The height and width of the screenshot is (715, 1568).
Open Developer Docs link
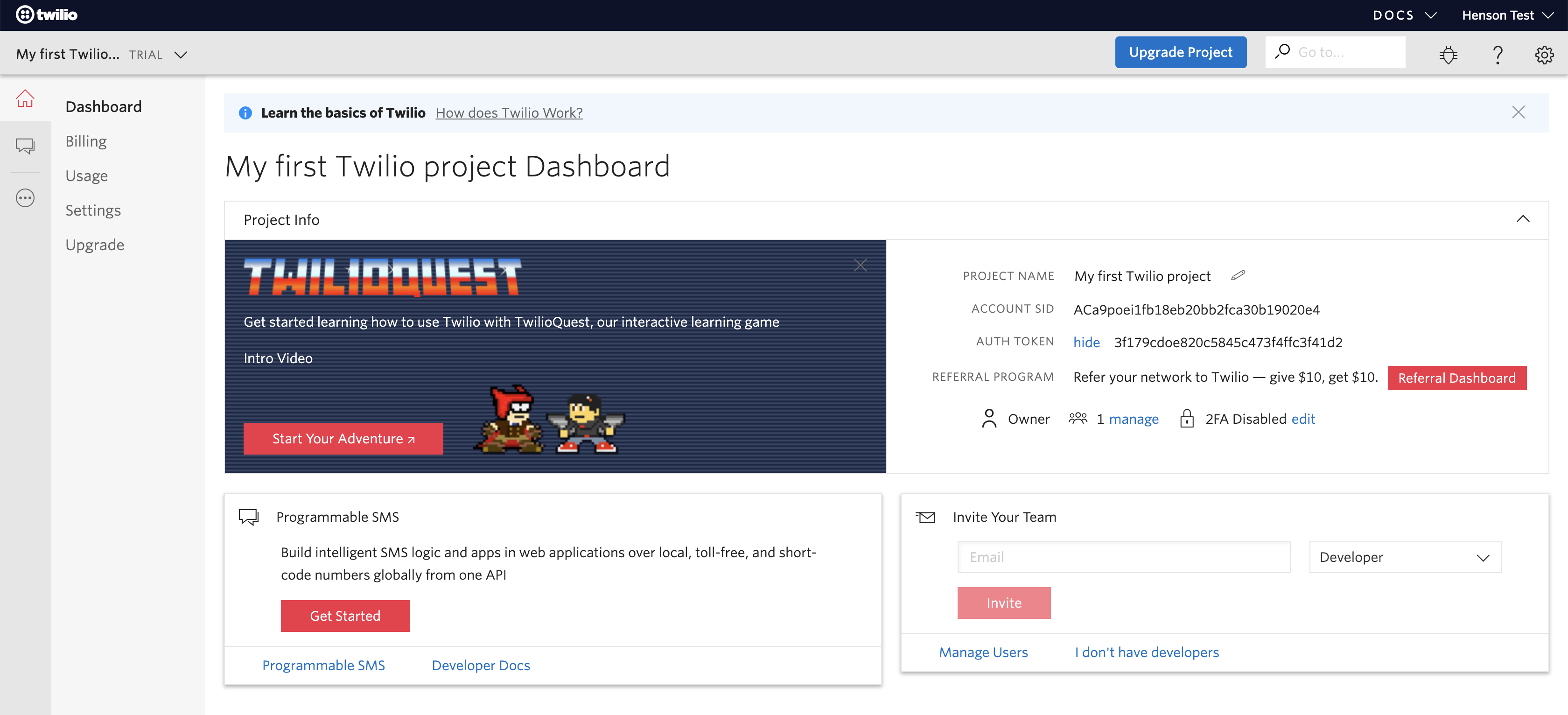(x=480, y=665)
